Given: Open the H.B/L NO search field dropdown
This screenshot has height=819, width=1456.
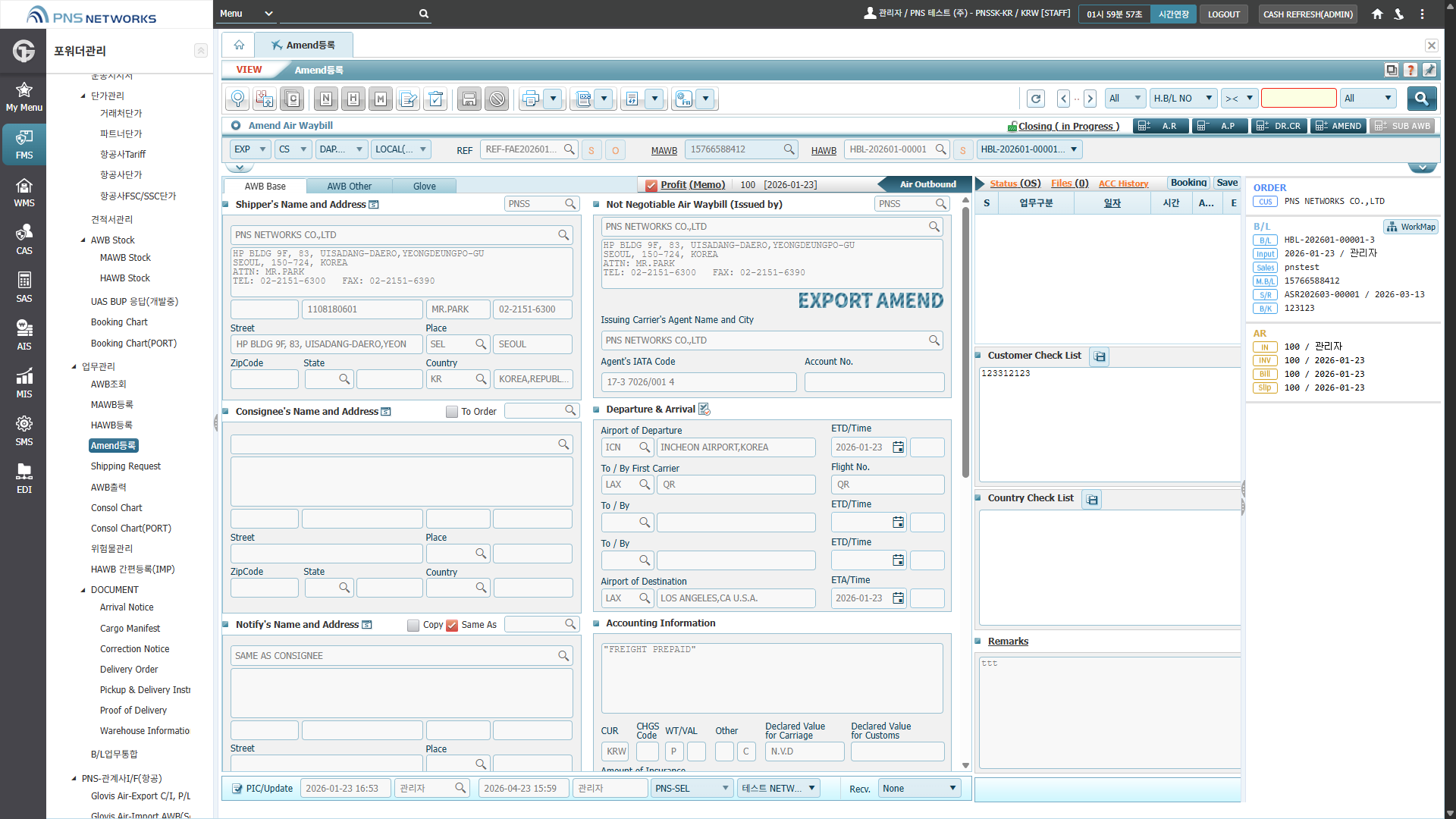Looking at the screenshot, I should 1184,99.
